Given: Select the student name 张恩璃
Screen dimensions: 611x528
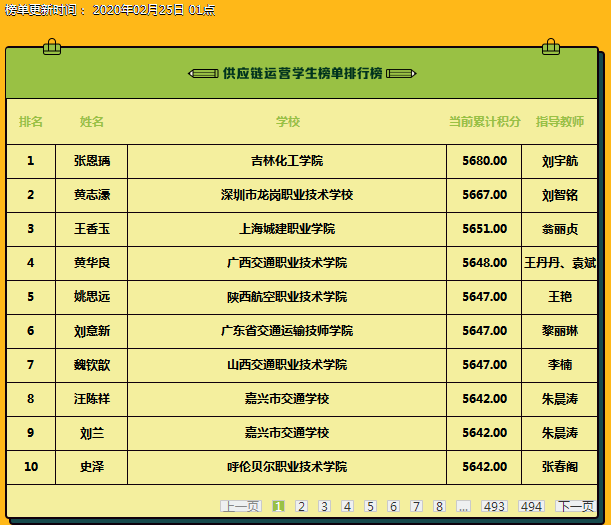Looking at the screenshot, I should (92, 161).
